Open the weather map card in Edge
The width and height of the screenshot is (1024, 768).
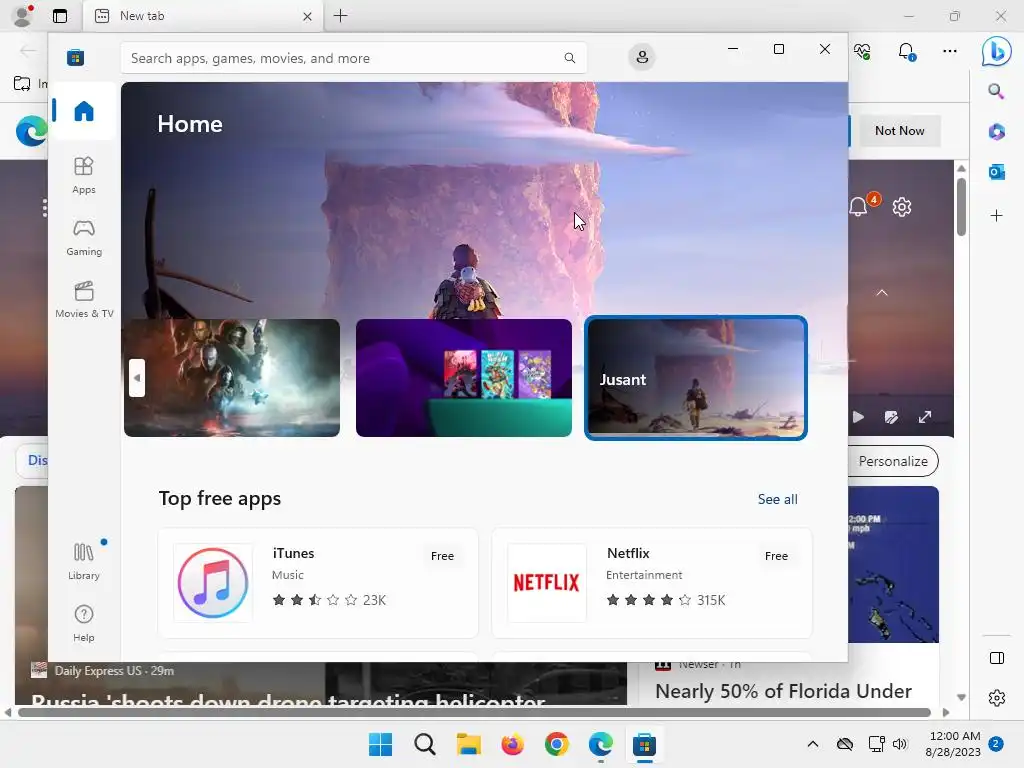pyautogui.click(x=893, y=564)
